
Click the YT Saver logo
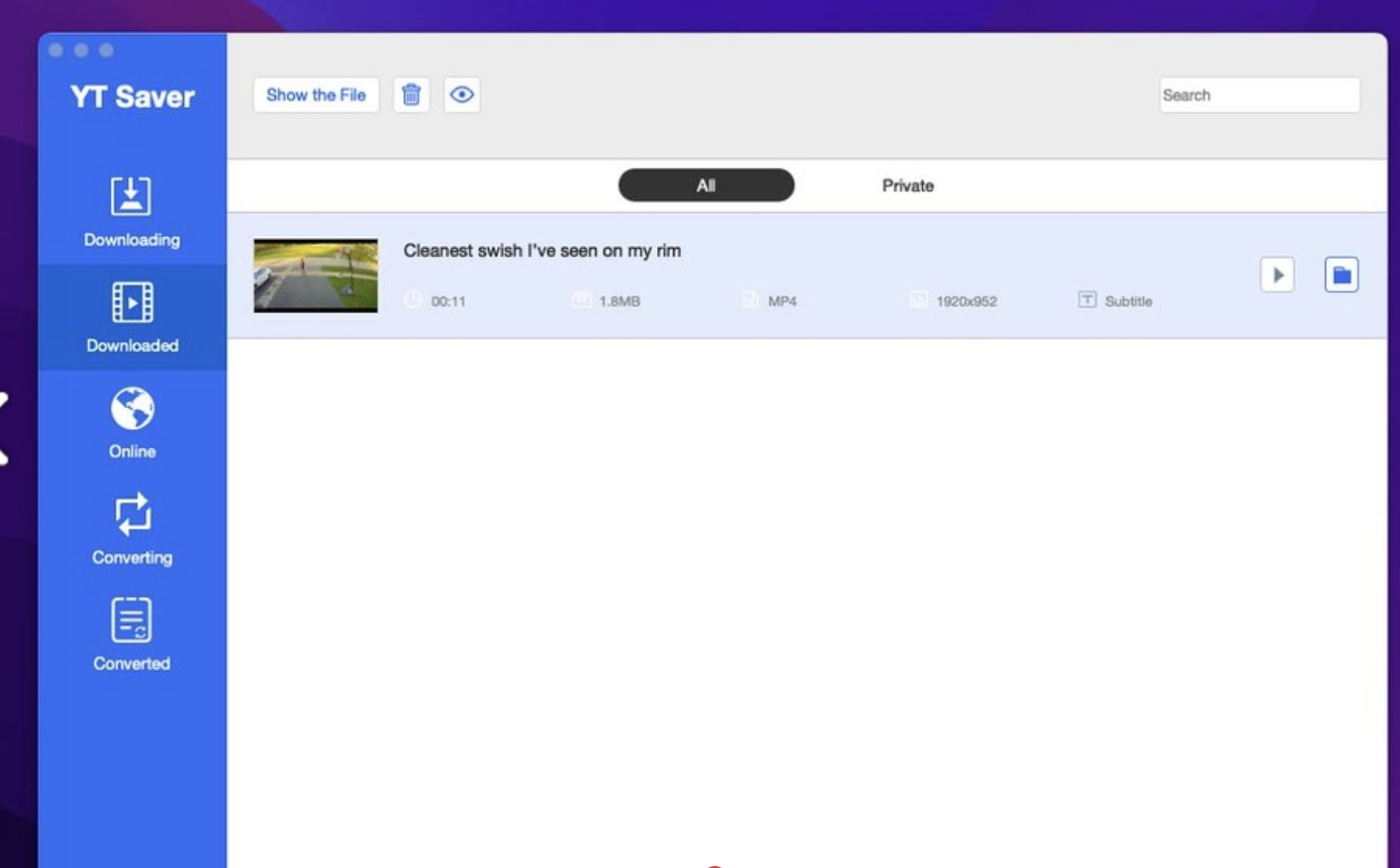click(132, 95)
